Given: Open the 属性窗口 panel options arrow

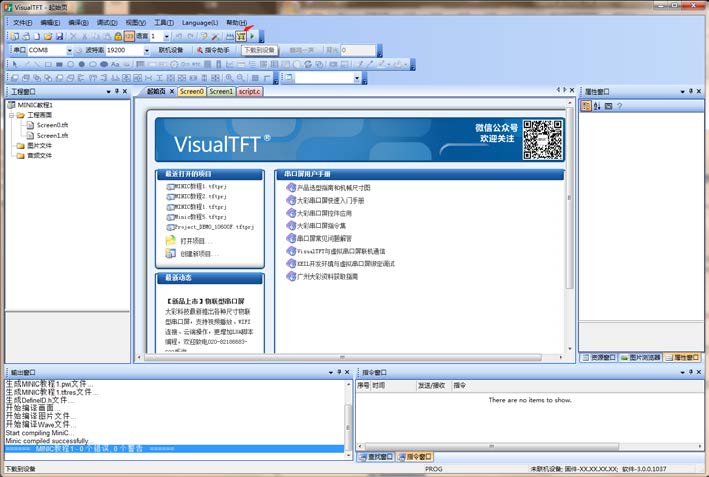Looking at the screenshot, I should 682,91.
